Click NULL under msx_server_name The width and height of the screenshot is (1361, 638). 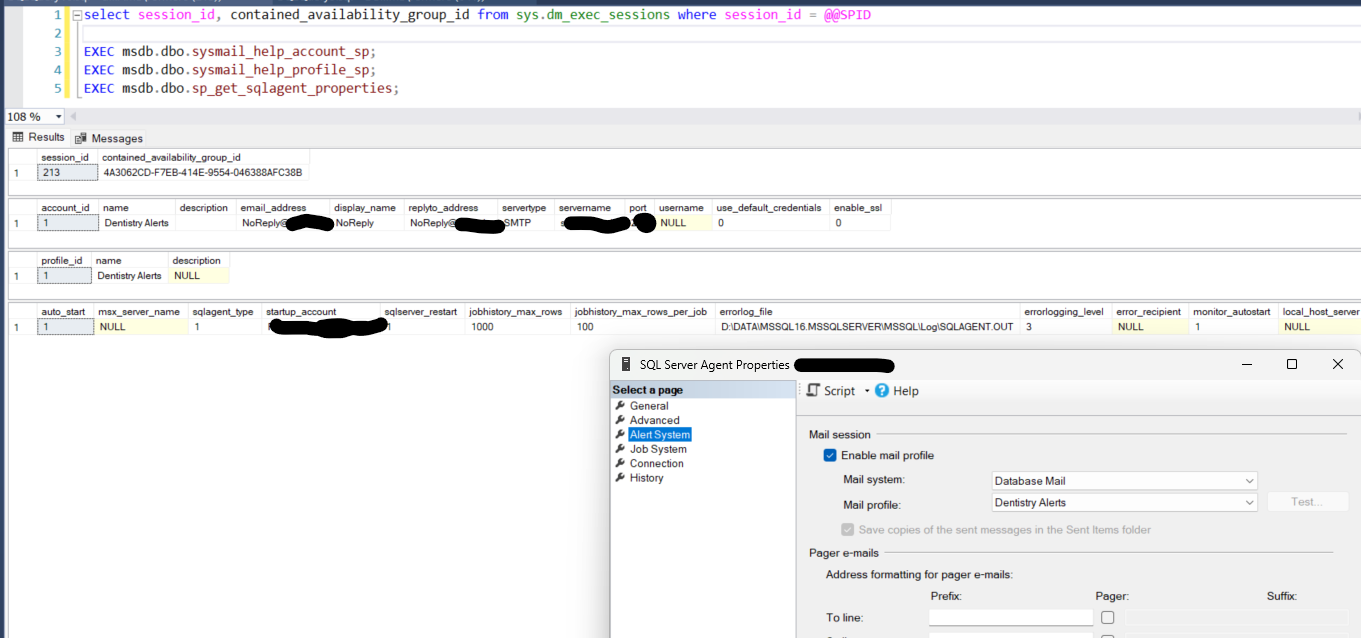click(142, 327)
